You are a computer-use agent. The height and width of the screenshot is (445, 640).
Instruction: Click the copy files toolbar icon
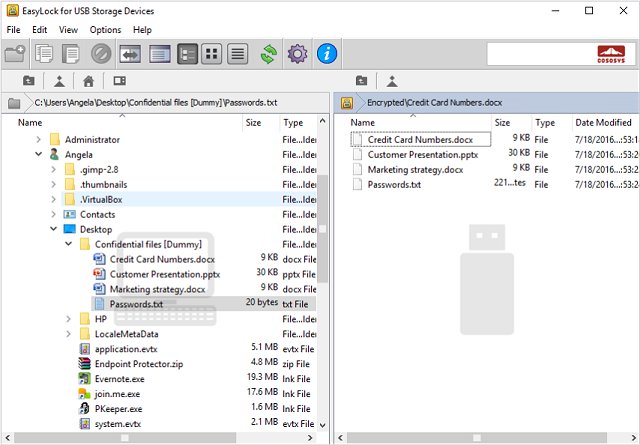tap(43, 54)
